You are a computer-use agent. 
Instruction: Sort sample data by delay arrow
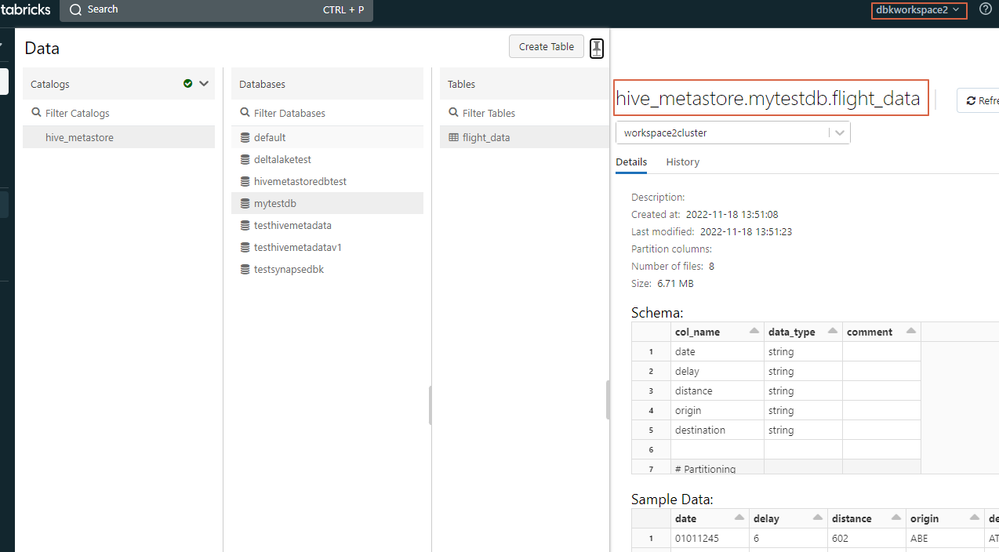click(x=817, y=517)
